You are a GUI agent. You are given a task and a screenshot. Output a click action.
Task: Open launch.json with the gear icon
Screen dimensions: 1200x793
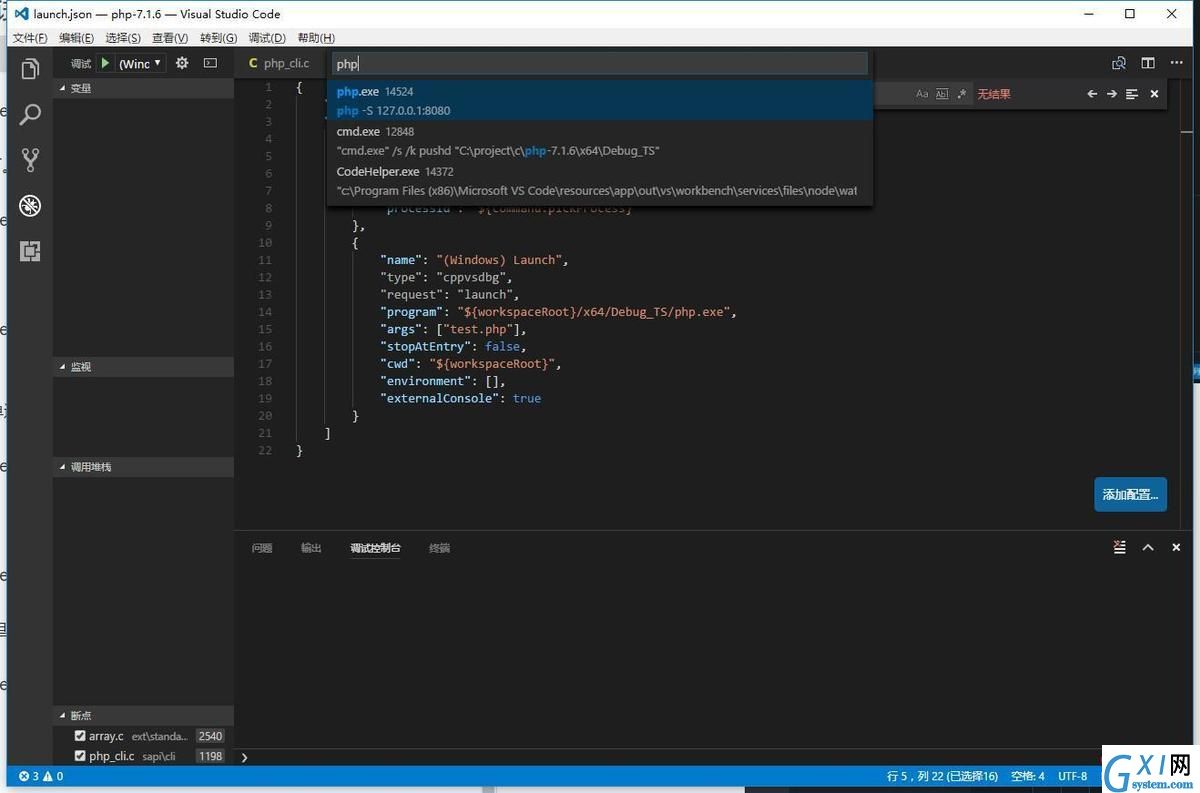click(x=182, y=63)
